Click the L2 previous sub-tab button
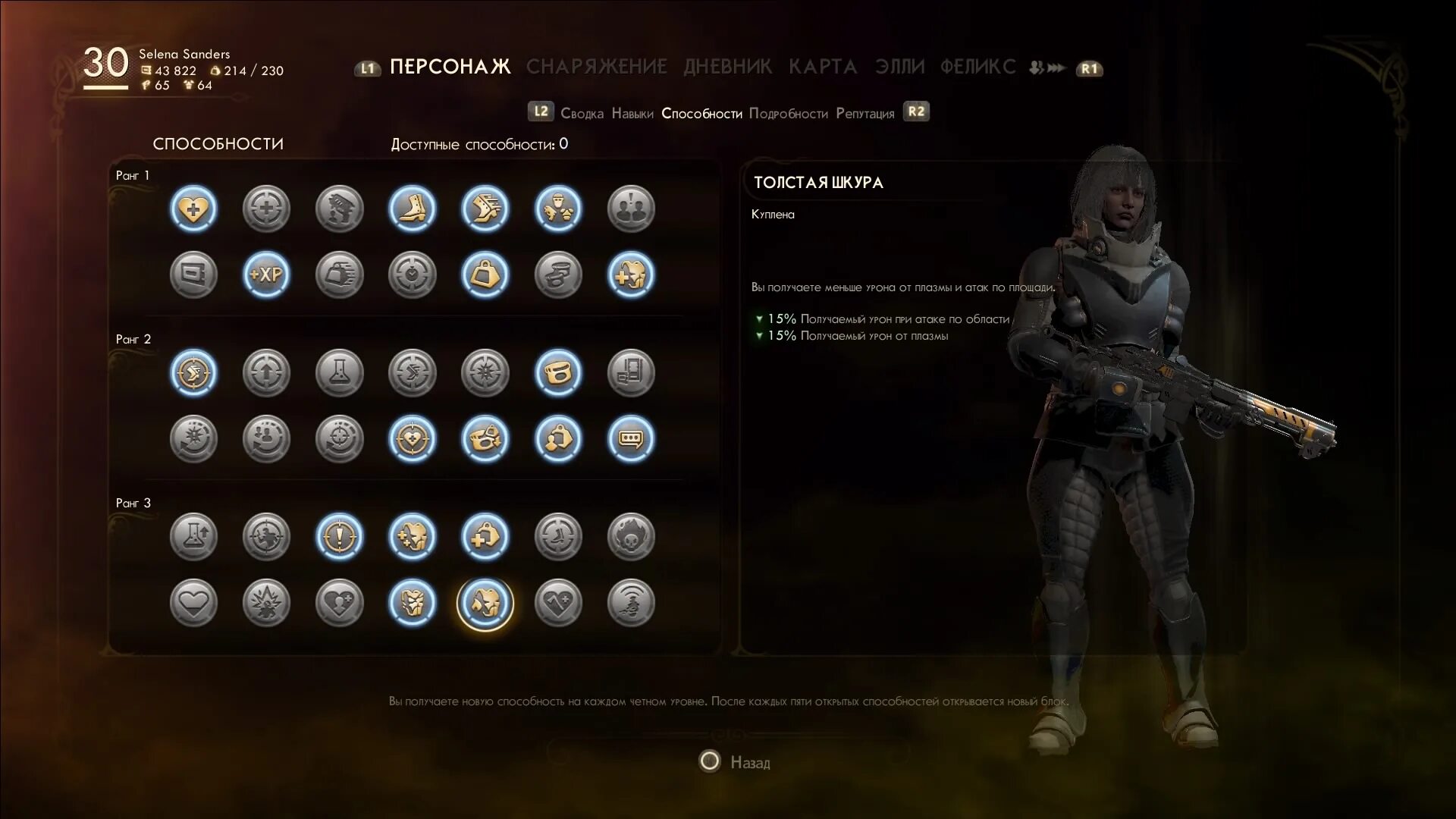 click(x=541, y=111)
